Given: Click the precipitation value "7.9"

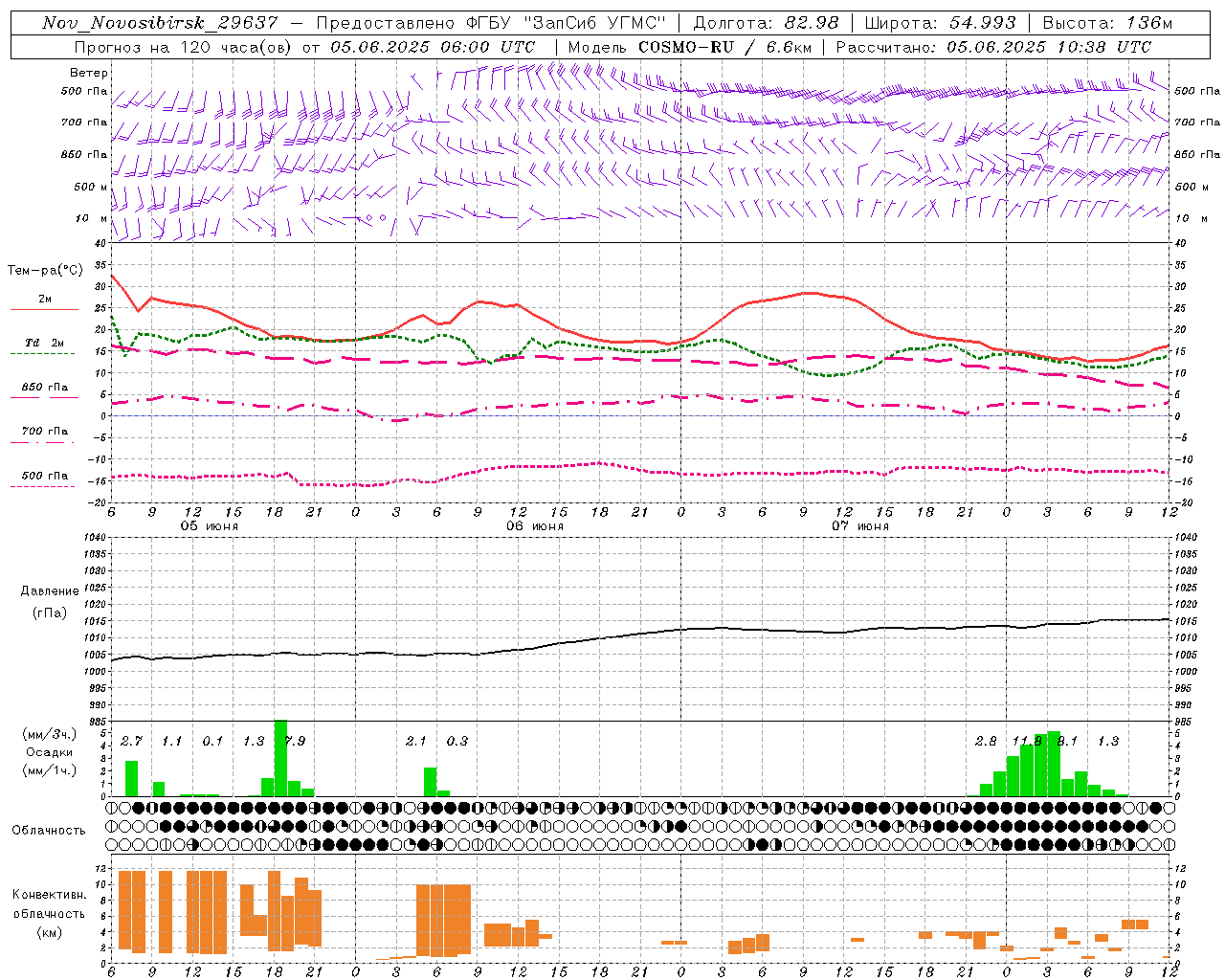Looking at the screenshot, I should [295, 741].
